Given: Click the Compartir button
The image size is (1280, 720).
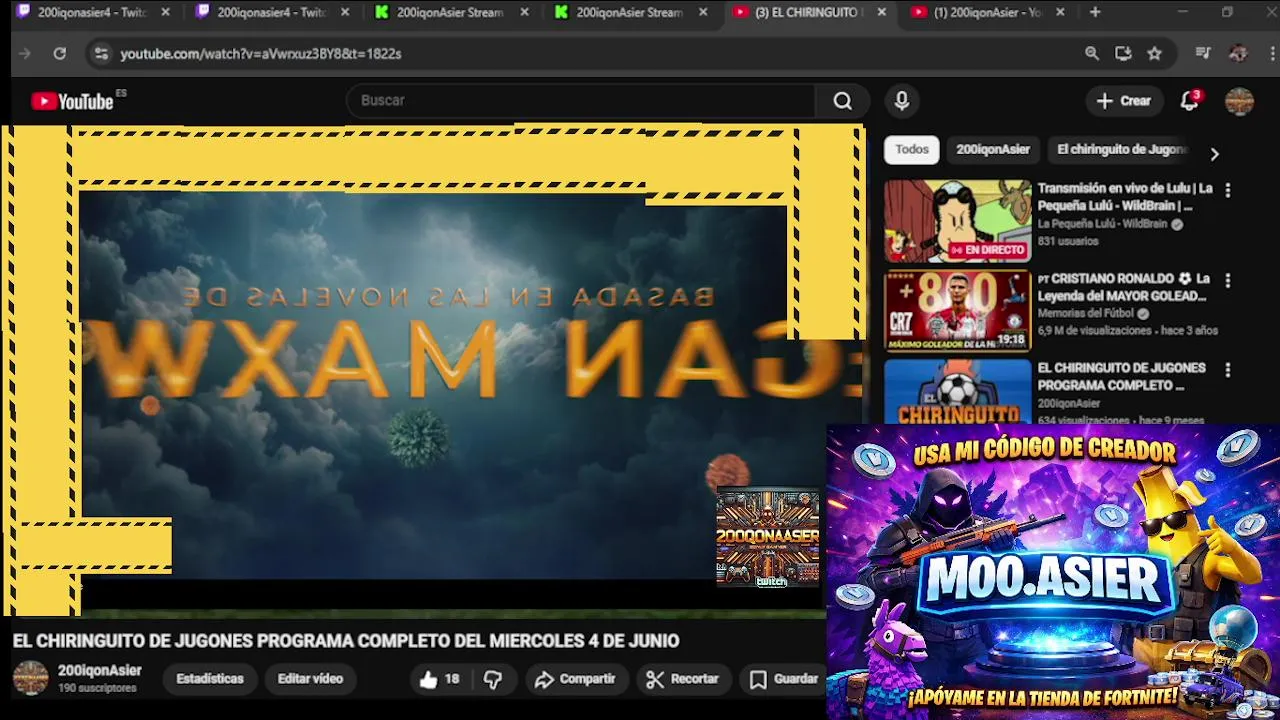Looking at the screenshot, I should tap(575, 679).
